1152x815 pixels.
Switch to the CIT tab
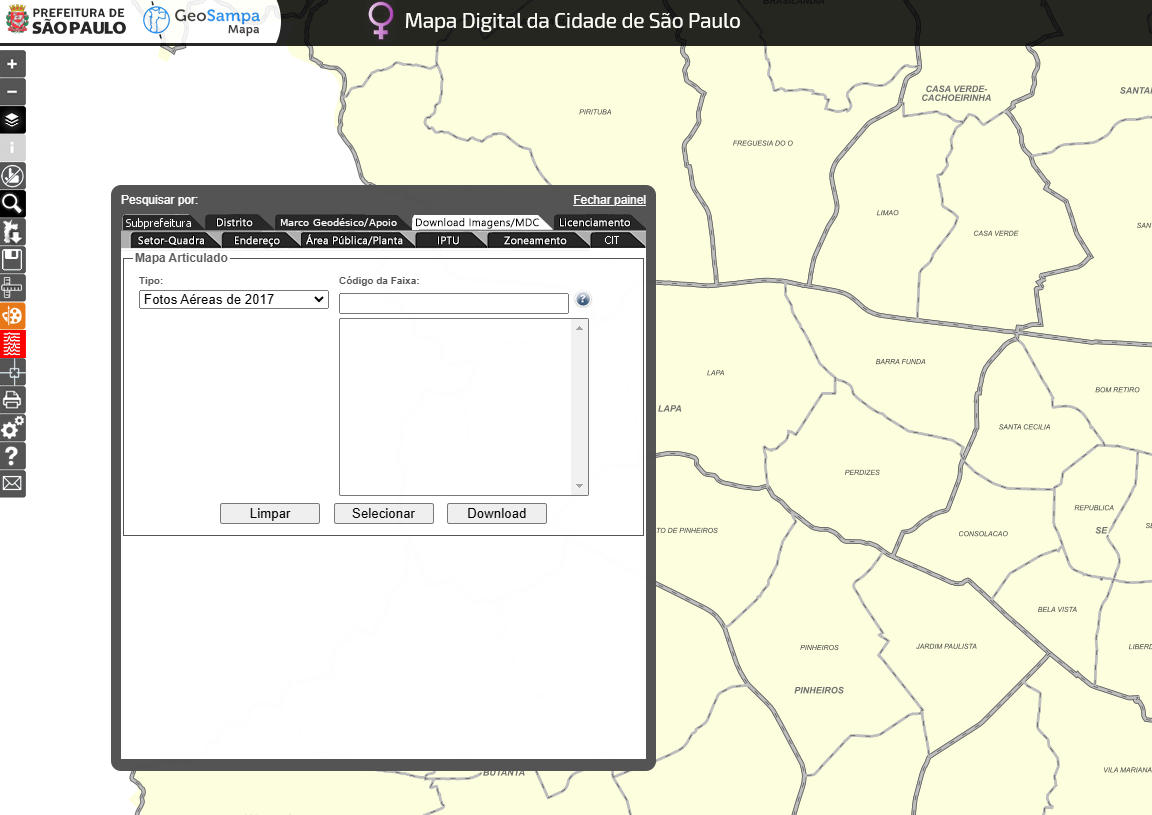pos(612,240)
